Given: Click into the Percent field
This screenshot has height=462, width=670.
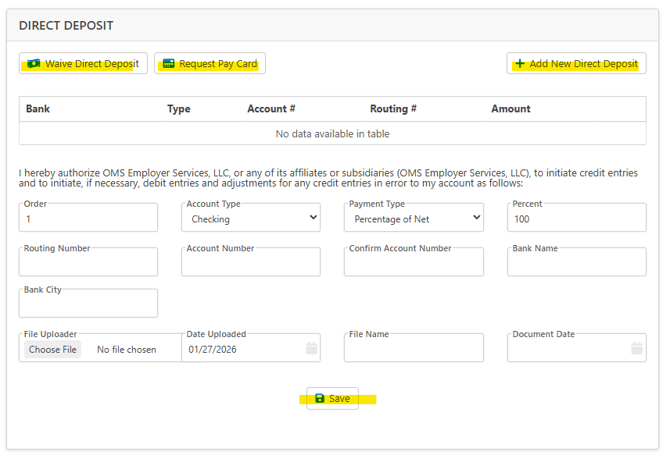Looking at the screenshot, I should click(x=577, y=219).
